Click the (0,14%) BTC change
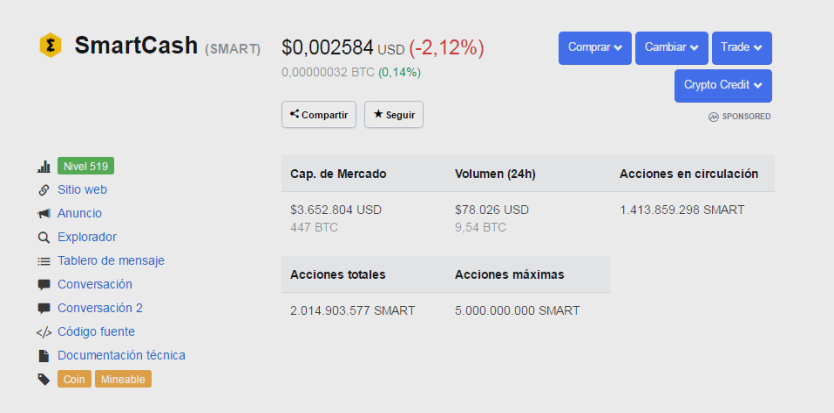The image size is (834, 413). [x=399, y=72]
